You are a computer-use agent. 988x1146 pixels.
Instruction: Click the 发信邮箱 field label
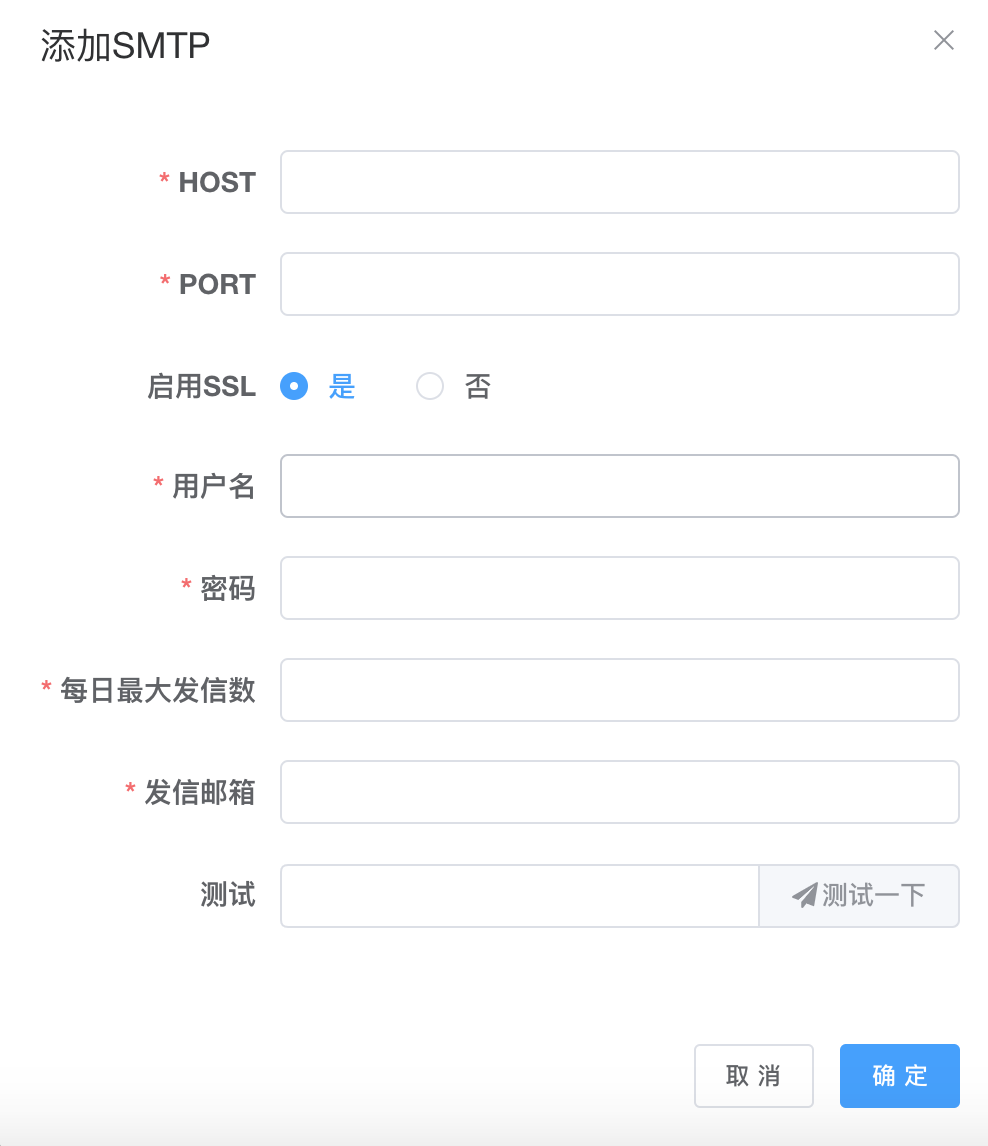200,792
